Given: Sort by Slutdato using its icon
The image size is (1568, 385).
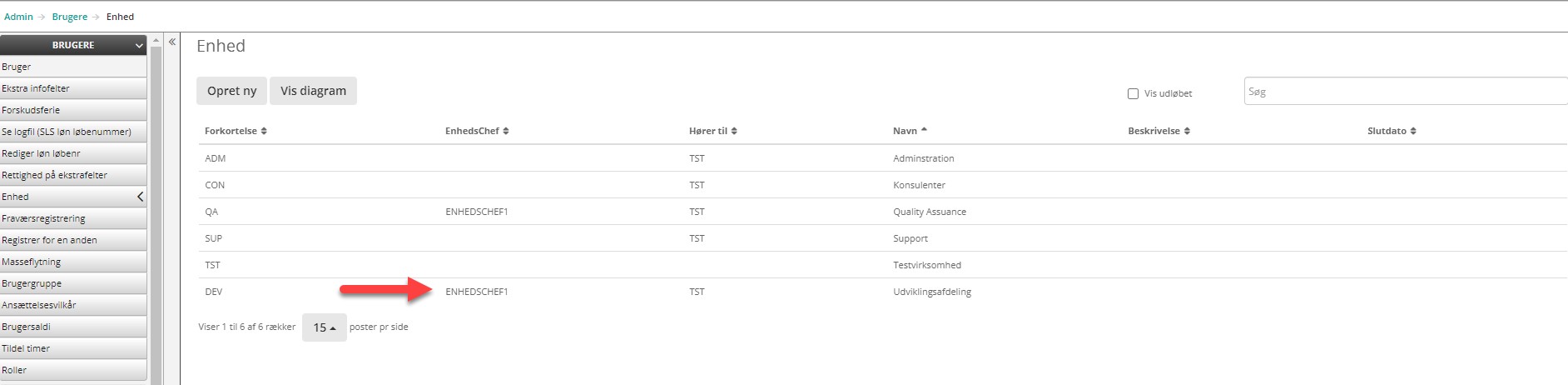Looking at the screenshot, I should click(x=1413, y=132).
